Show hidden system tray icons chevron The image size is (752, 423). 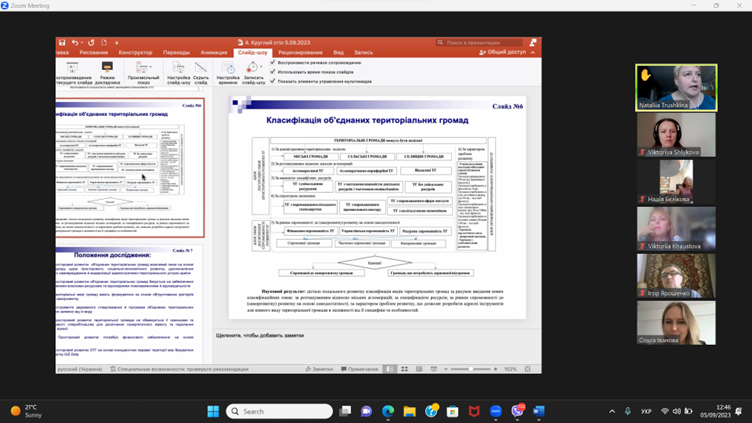(x=612, y=411)
